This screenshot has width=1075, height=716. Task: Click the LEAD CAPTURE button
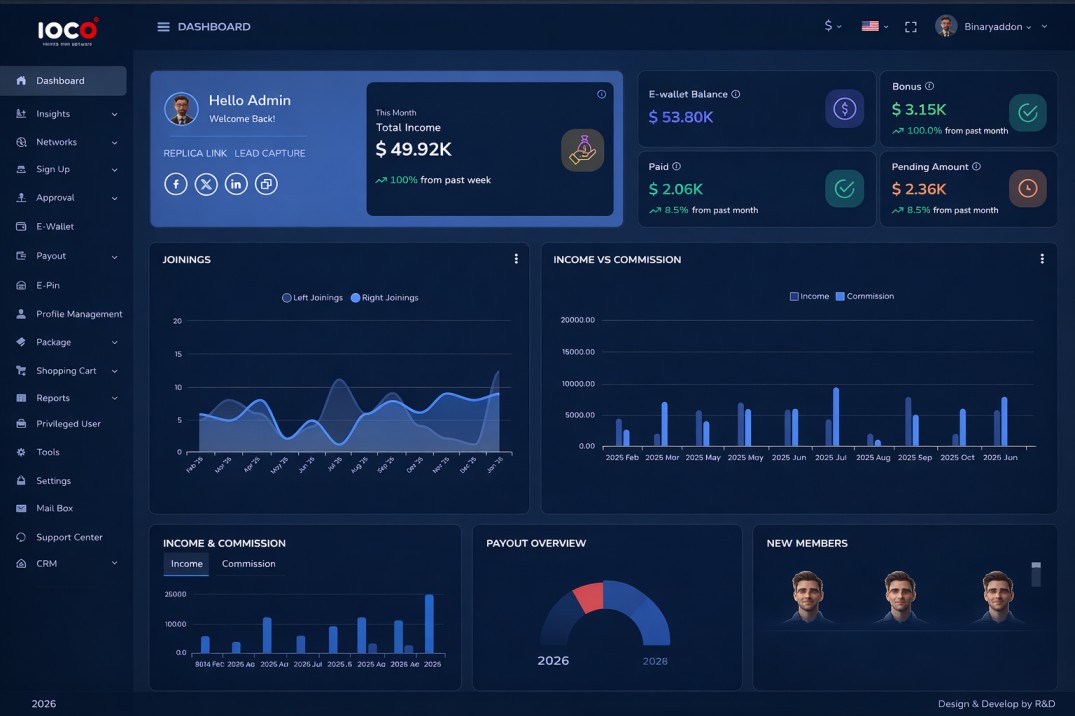268,152
